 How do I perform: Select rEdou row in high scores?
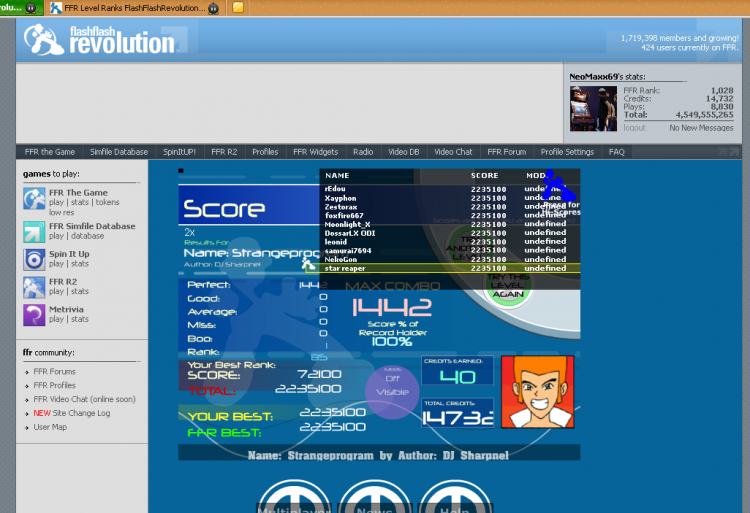[450, 189]
